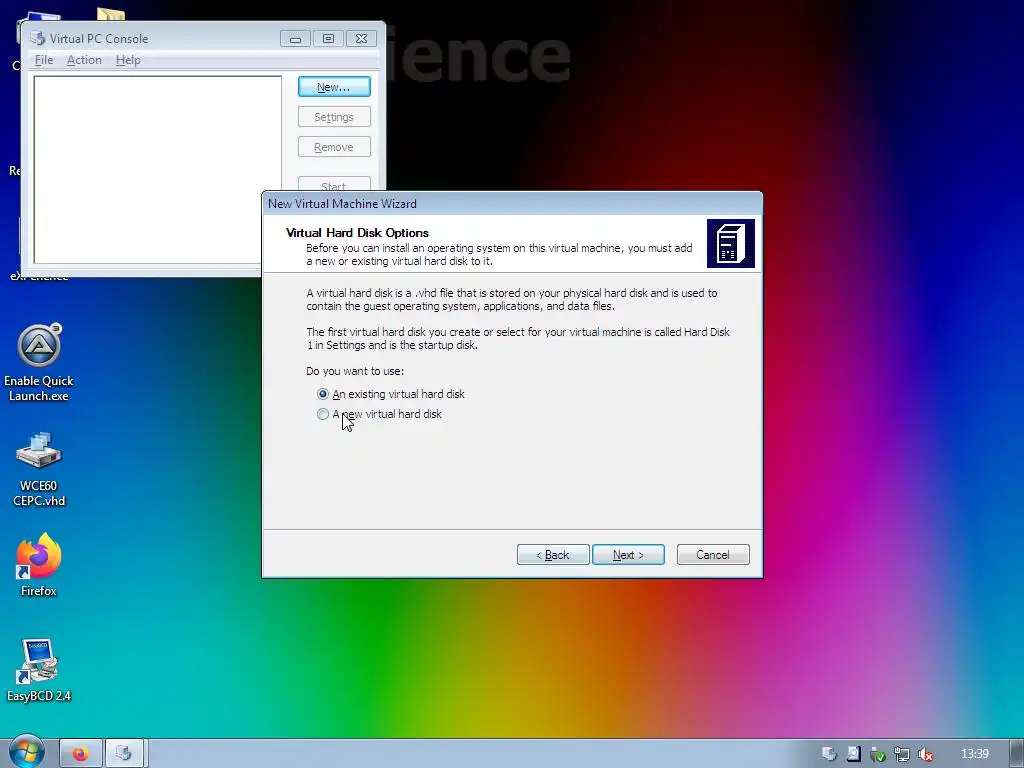Viewport: 1024px width, 768px height.
Task: Click Remove button in Virtual PC Console
Action: [334, 147]
